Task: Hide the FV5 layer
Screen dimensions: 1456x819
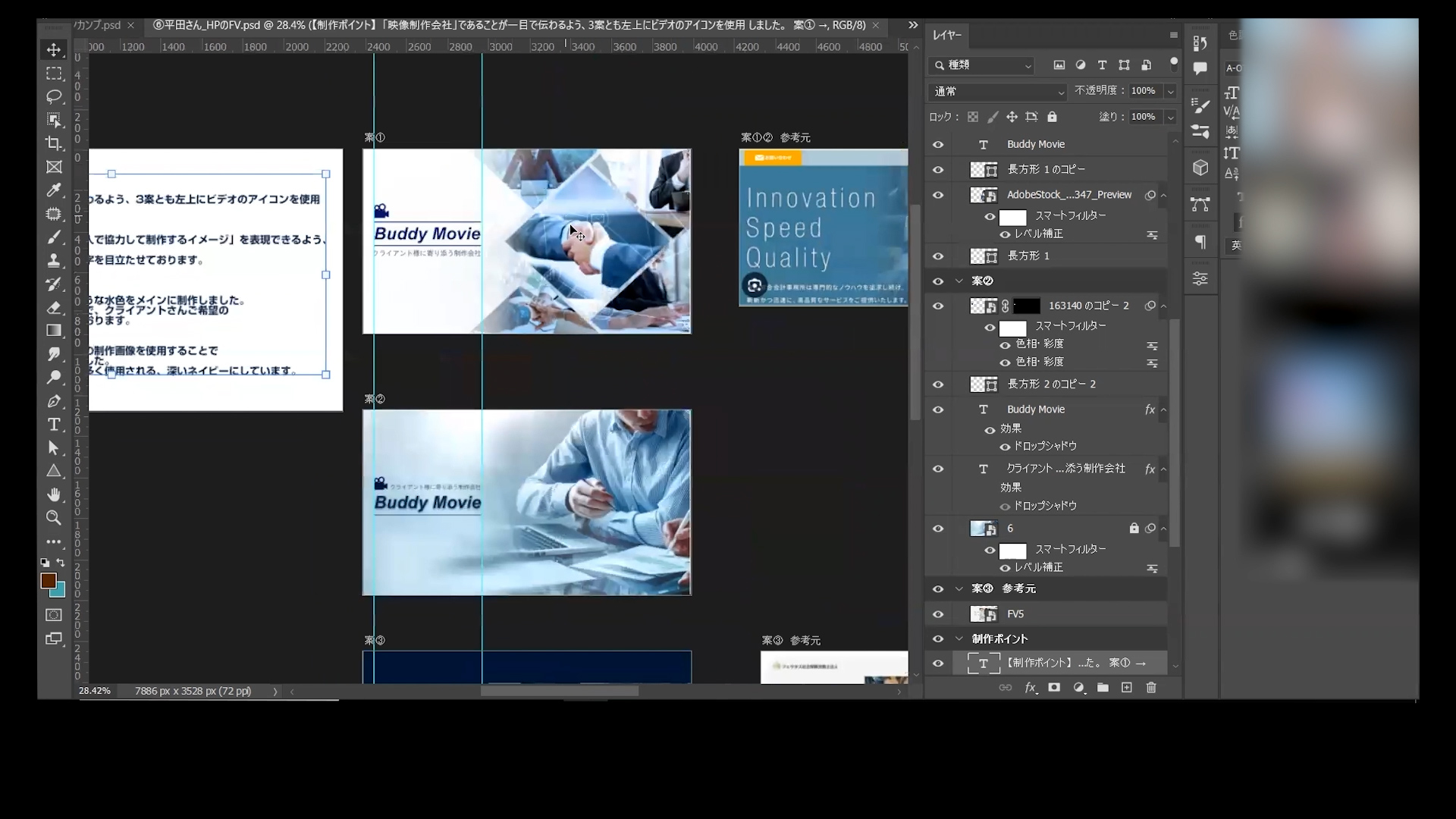Action: click(938, 614)
